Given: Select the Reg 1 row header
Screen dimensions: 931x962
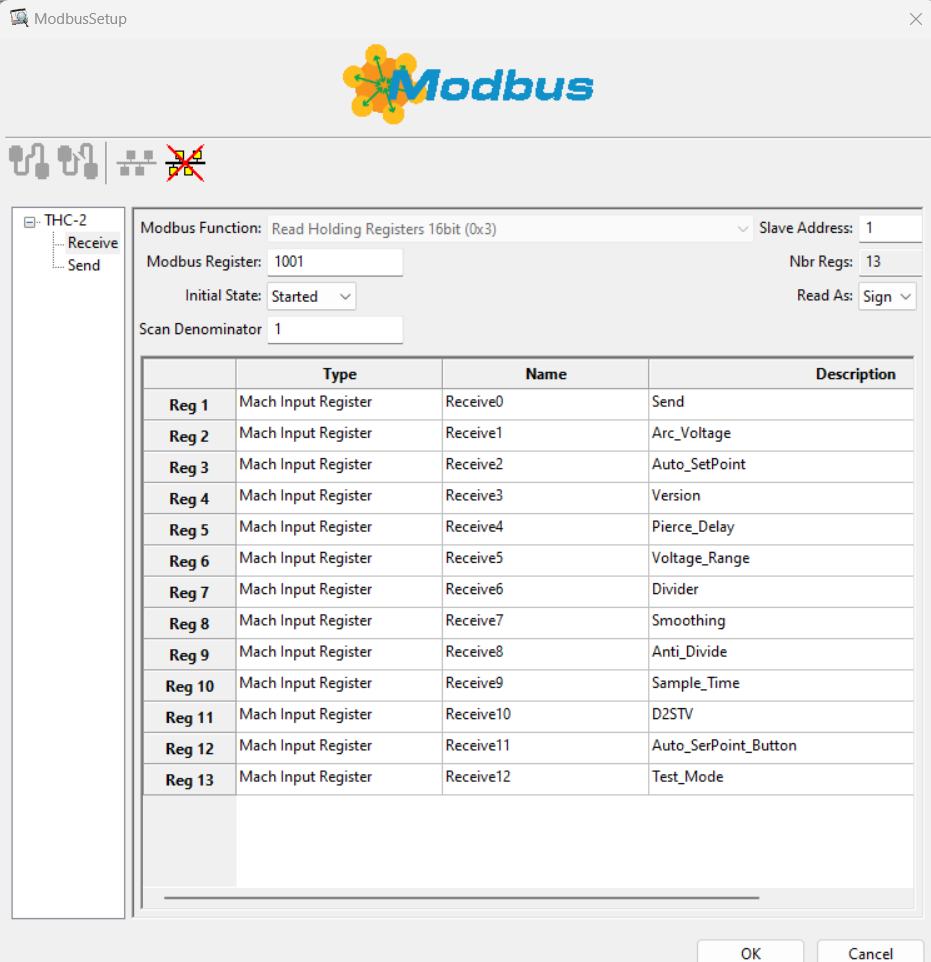Looking at the screenshot, I should (x=189, y=405).
